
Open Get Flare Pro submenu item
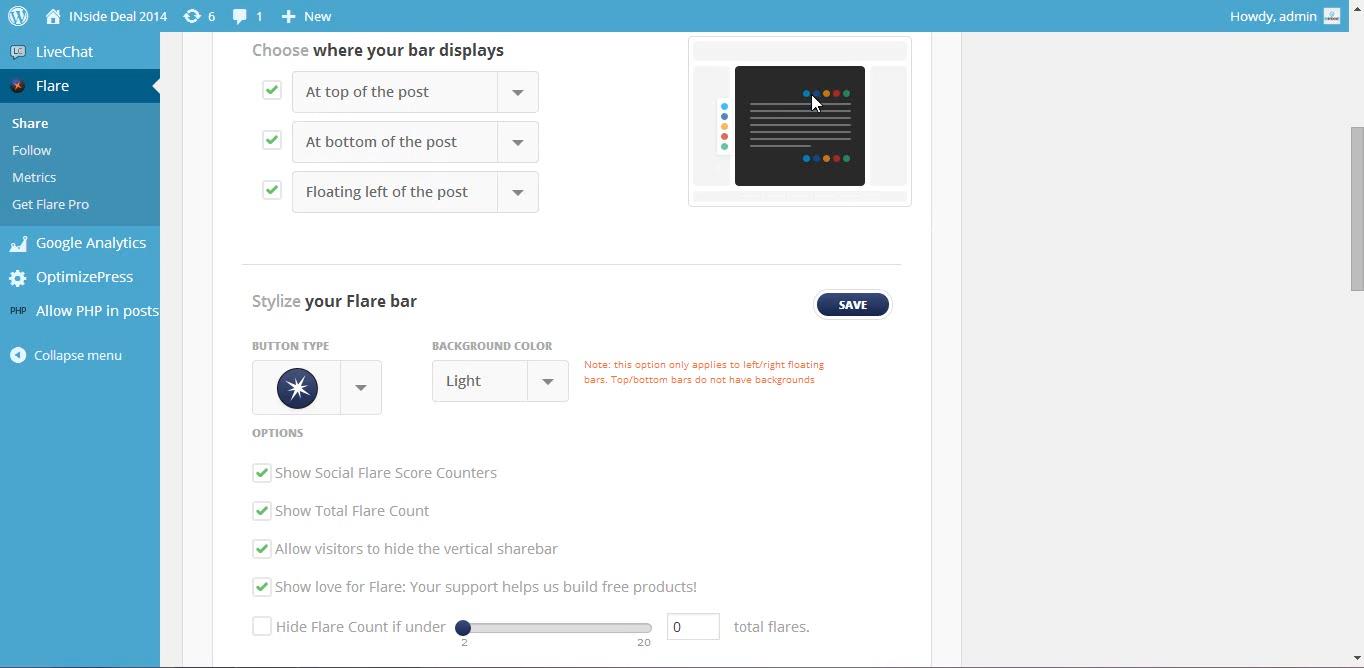tap(51, 204)
